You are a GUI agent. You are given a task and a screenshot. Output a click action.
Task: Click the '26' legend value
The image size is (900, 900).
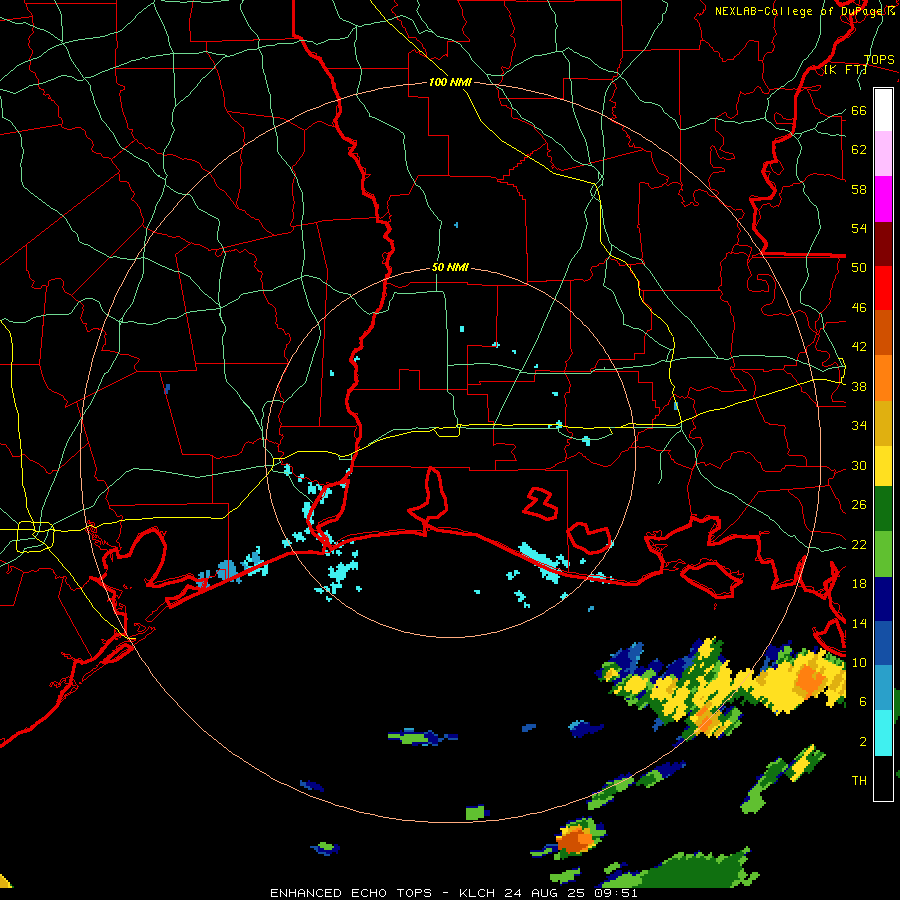tap(859, 505)
